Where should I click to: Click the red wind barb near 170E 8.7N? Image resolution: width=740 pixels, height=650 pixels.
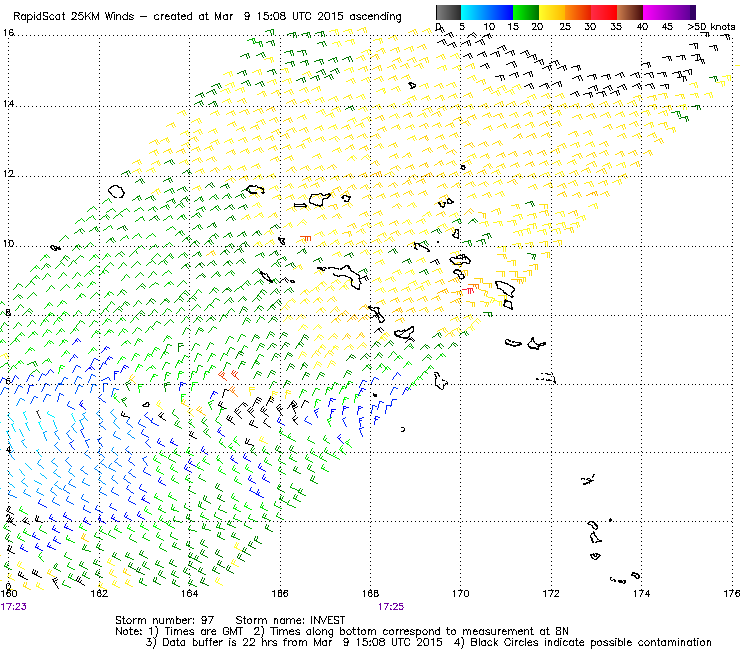[468, 290]
